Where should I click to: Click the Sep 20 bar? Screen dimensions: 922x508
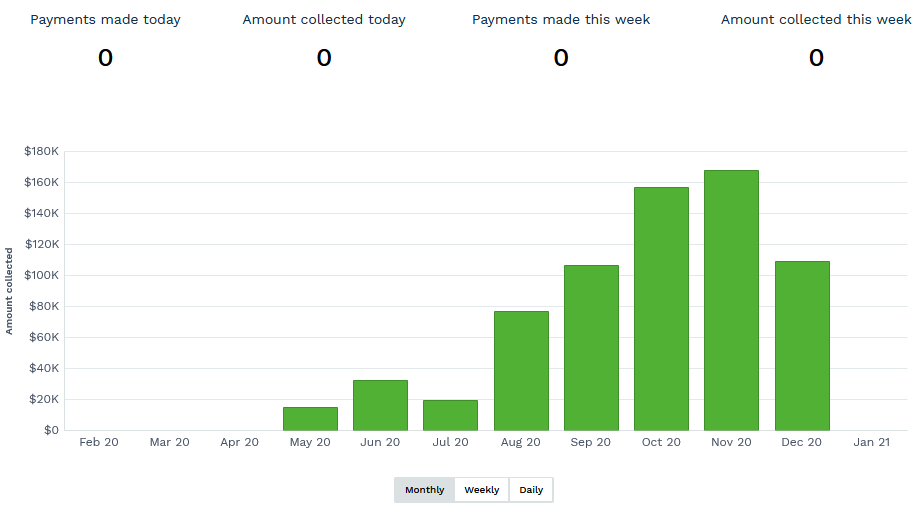[591, 348]
